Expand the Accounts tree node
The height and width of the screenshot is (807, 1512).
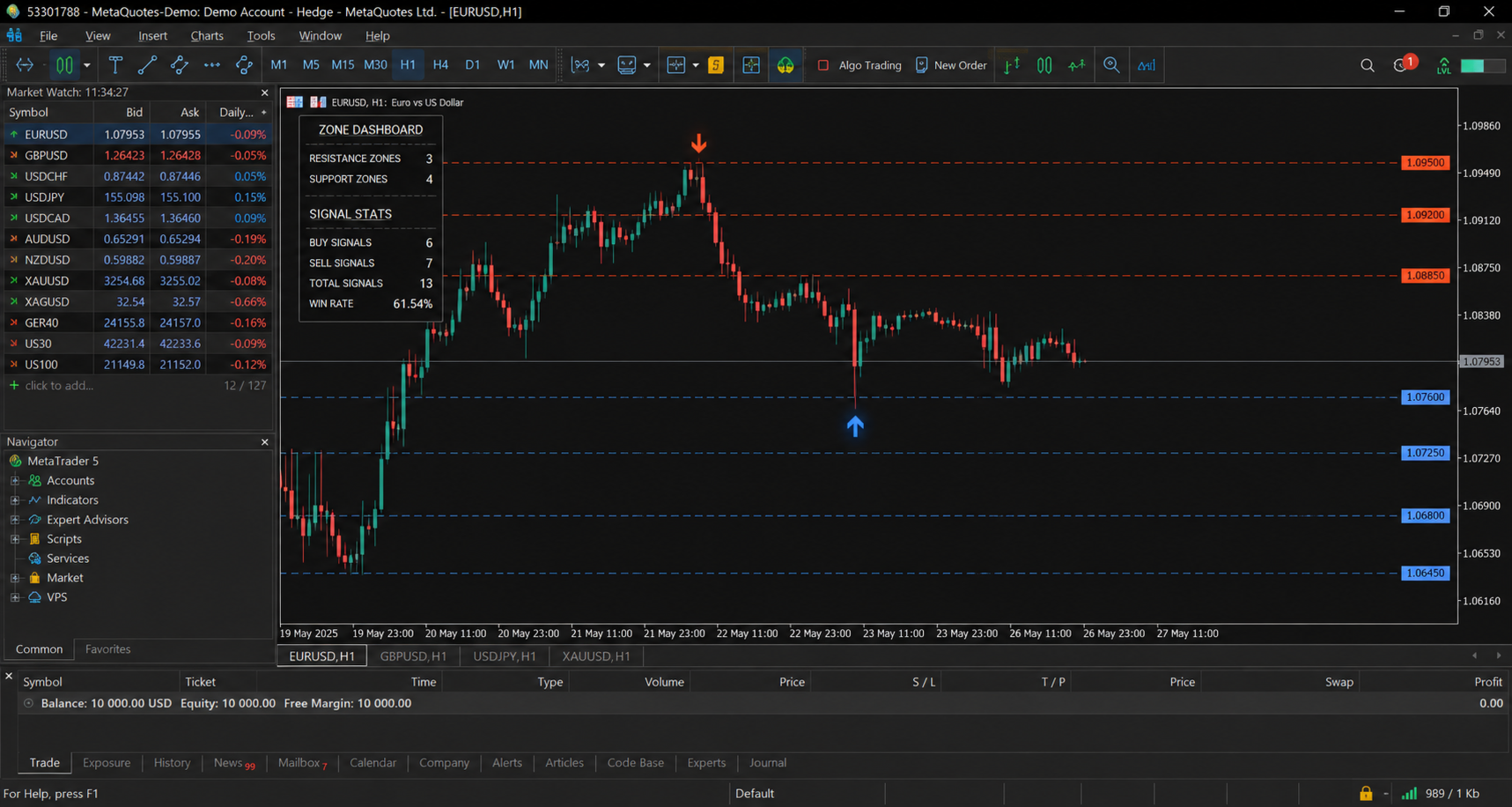tap(15, 481)
